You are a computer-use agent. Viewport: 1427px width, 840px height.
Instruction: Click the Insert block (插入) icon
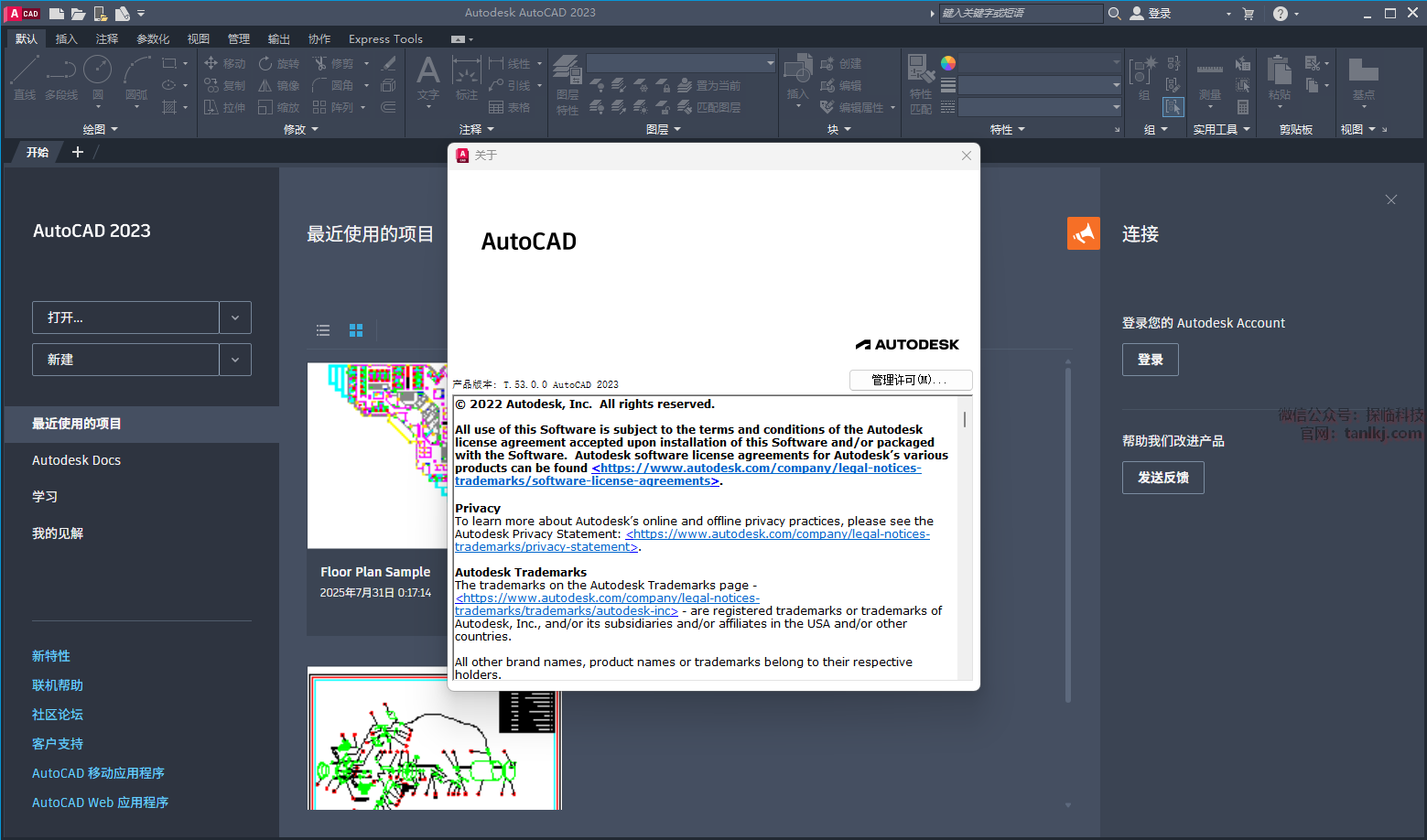point(798,77)
